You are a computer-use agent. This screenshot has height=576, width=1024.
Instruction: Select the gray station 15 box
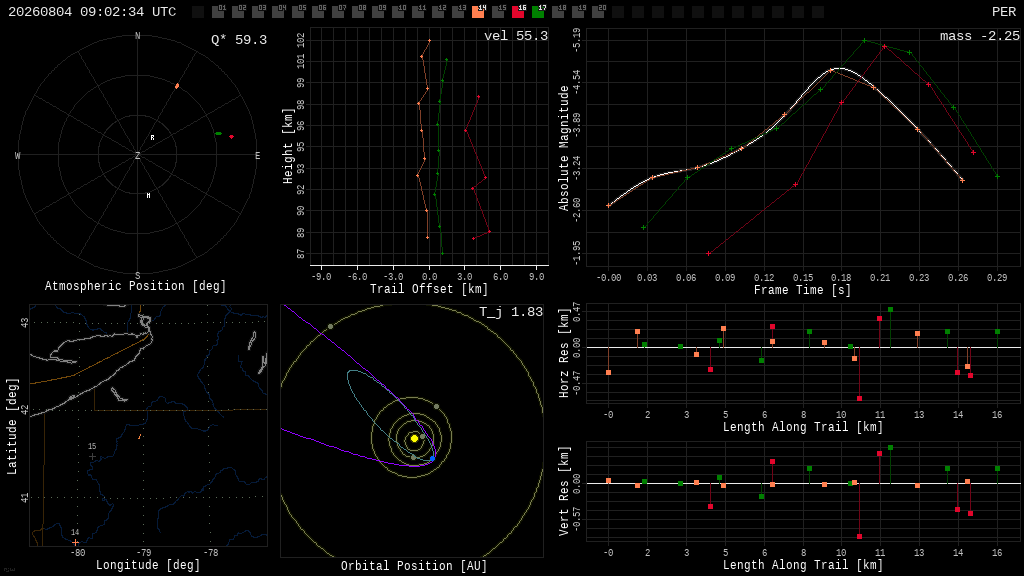coord(498,11)
